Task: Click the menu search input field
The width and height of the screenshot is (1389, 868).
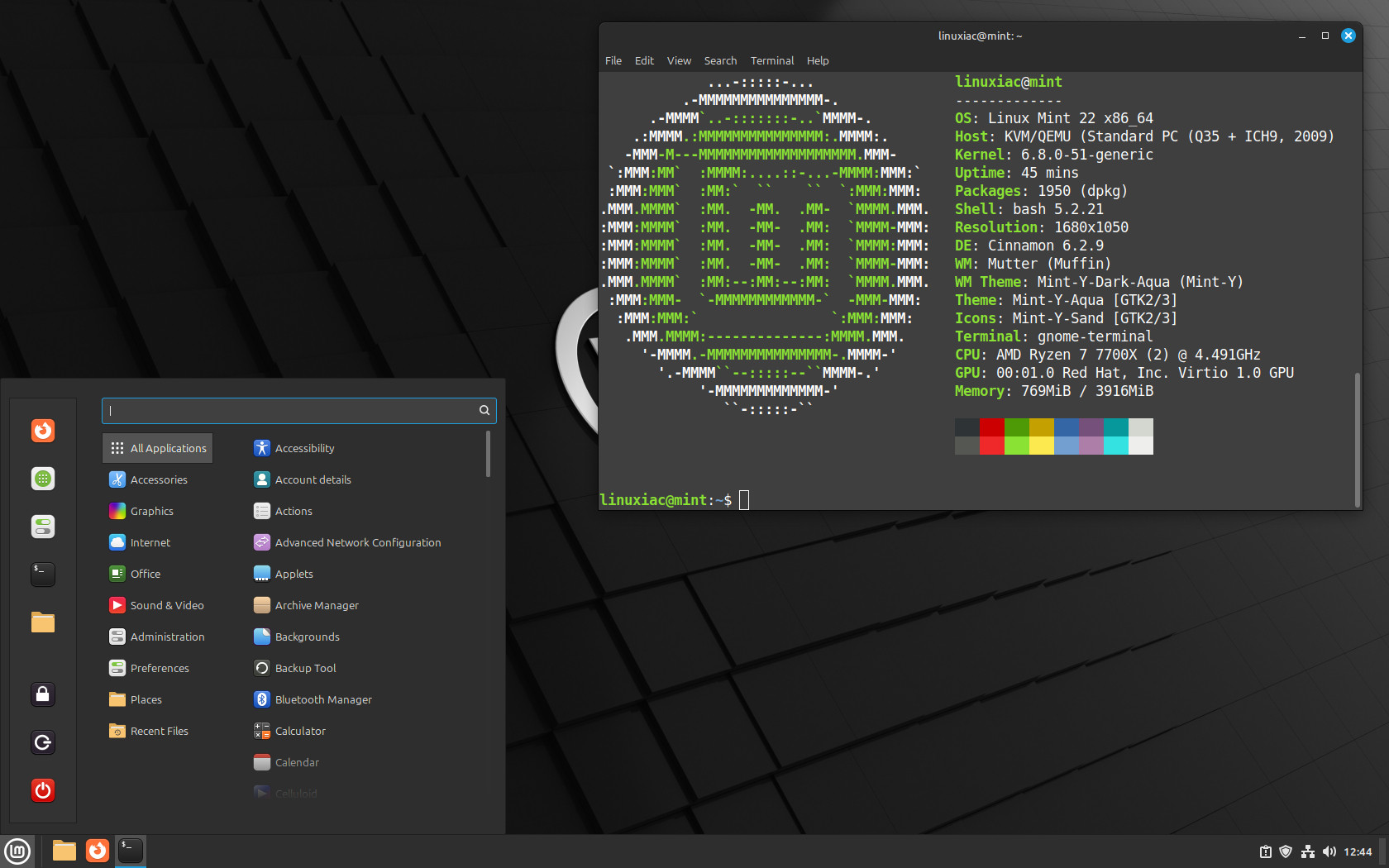Action: [298, 410]
